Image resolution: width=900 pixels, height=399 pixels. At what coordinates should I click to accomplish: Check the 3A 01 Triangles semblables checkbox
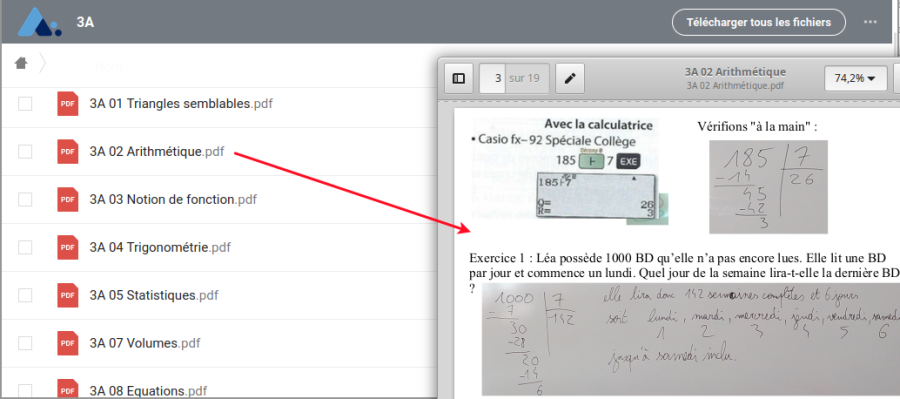[25, 104]
